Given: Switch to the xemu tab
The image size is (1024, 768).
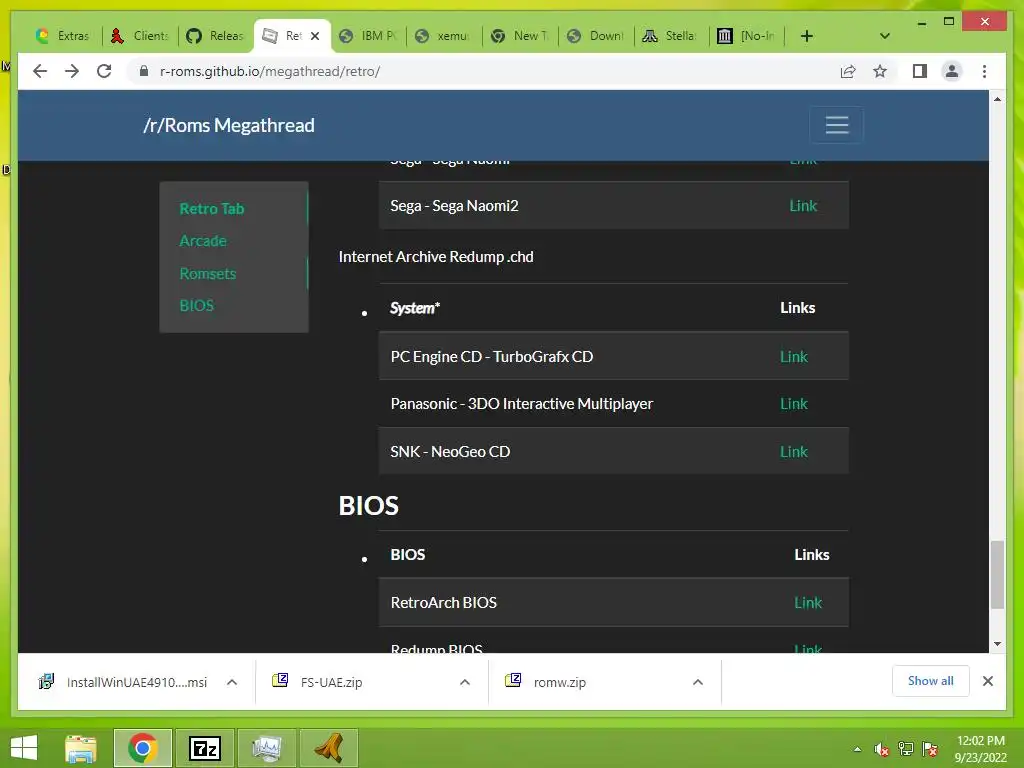Looking at the screenshot, I should point(444,36).
